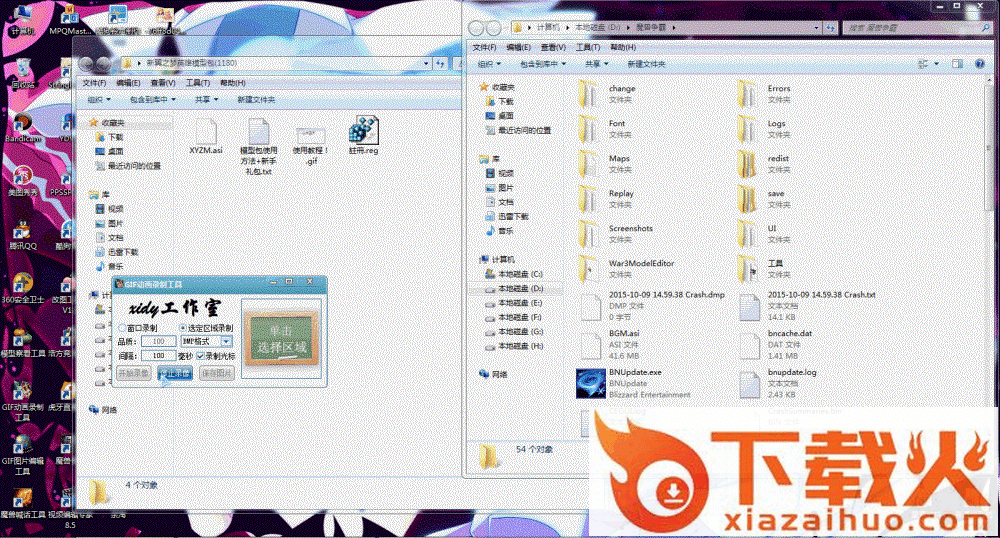Open 编辑(E) menu in right window

[518, 47]
